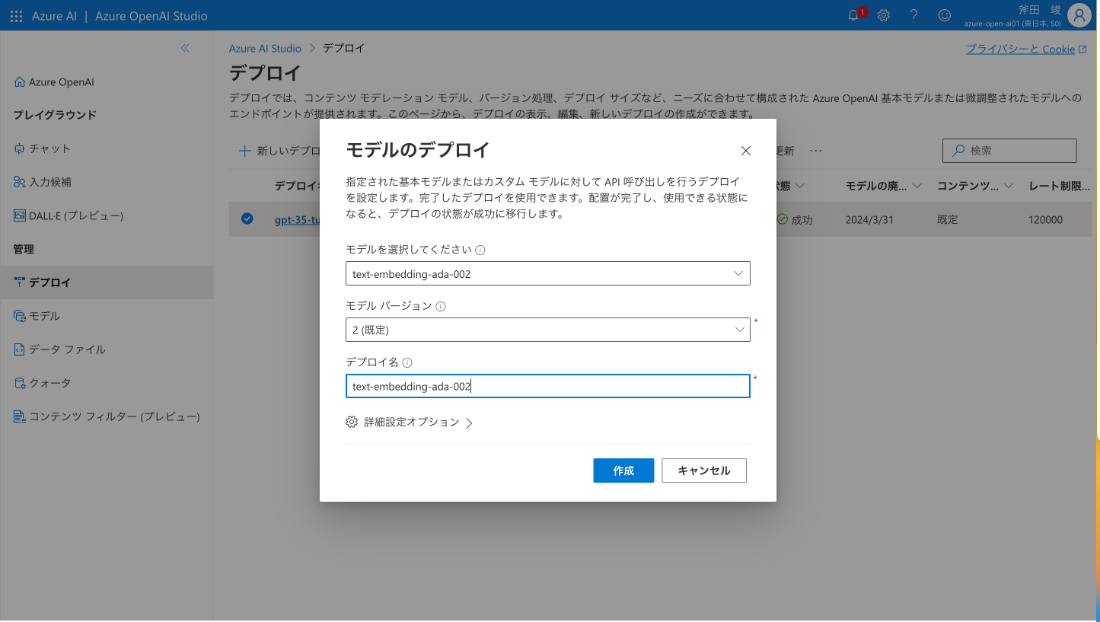Go to Azure OpenAI home in sidebar
The width and height of the screenshot is (1100, 622).
(54, 82)
